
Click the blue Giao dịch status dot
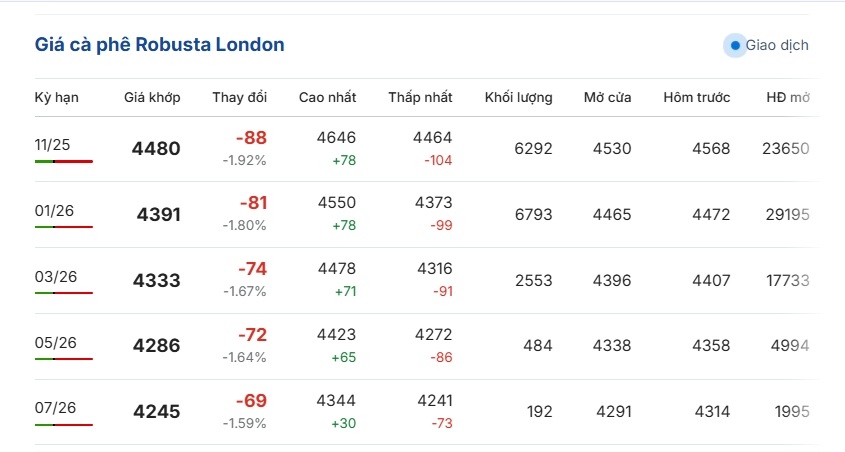[x=735, y=45]
